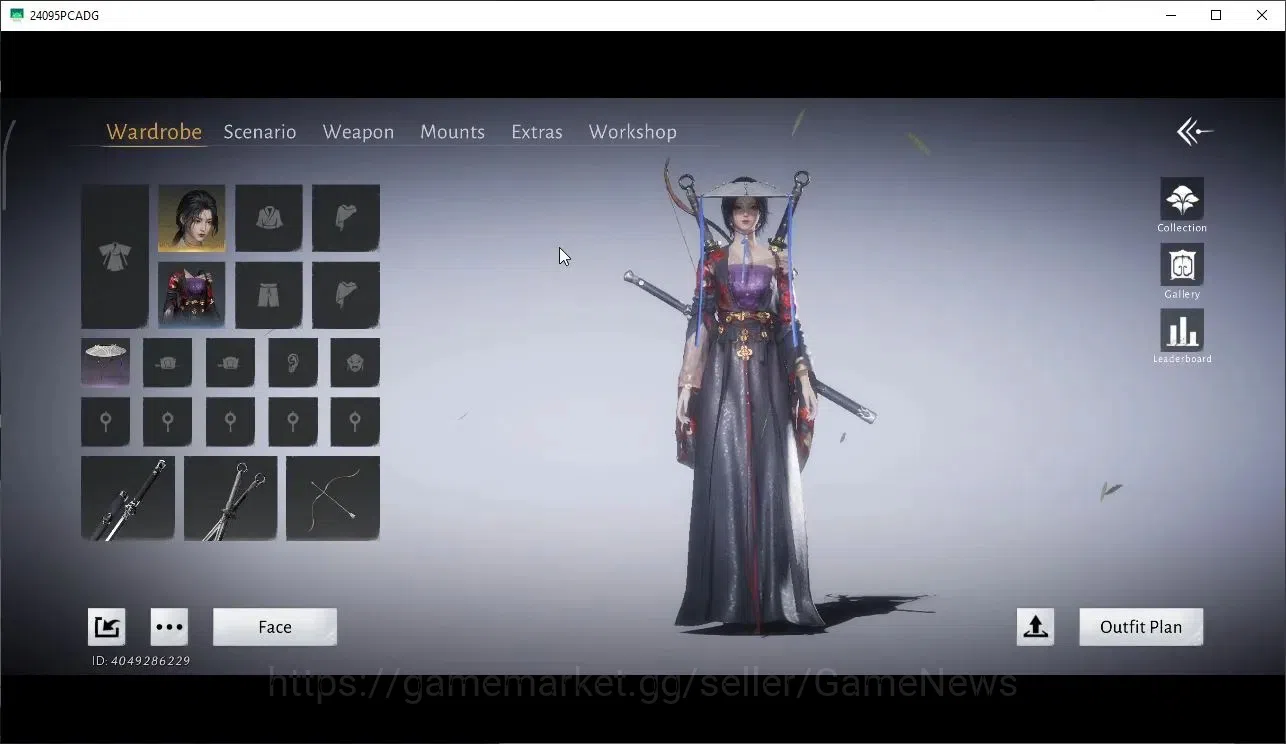Select the ear accessory slot
1286x744 pixels.
[x=293, y=362]
